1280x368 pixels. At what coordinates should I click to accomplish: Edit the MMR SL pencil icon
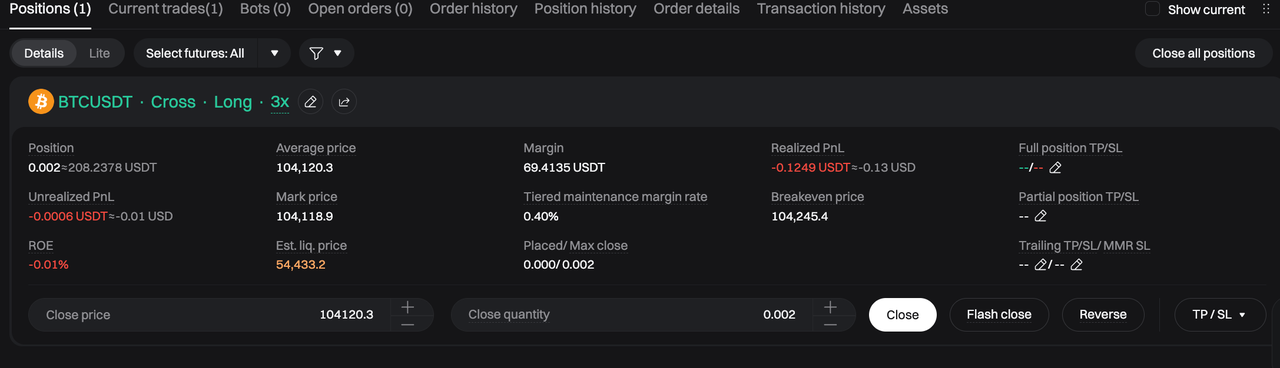click(x=1076, y=265)
